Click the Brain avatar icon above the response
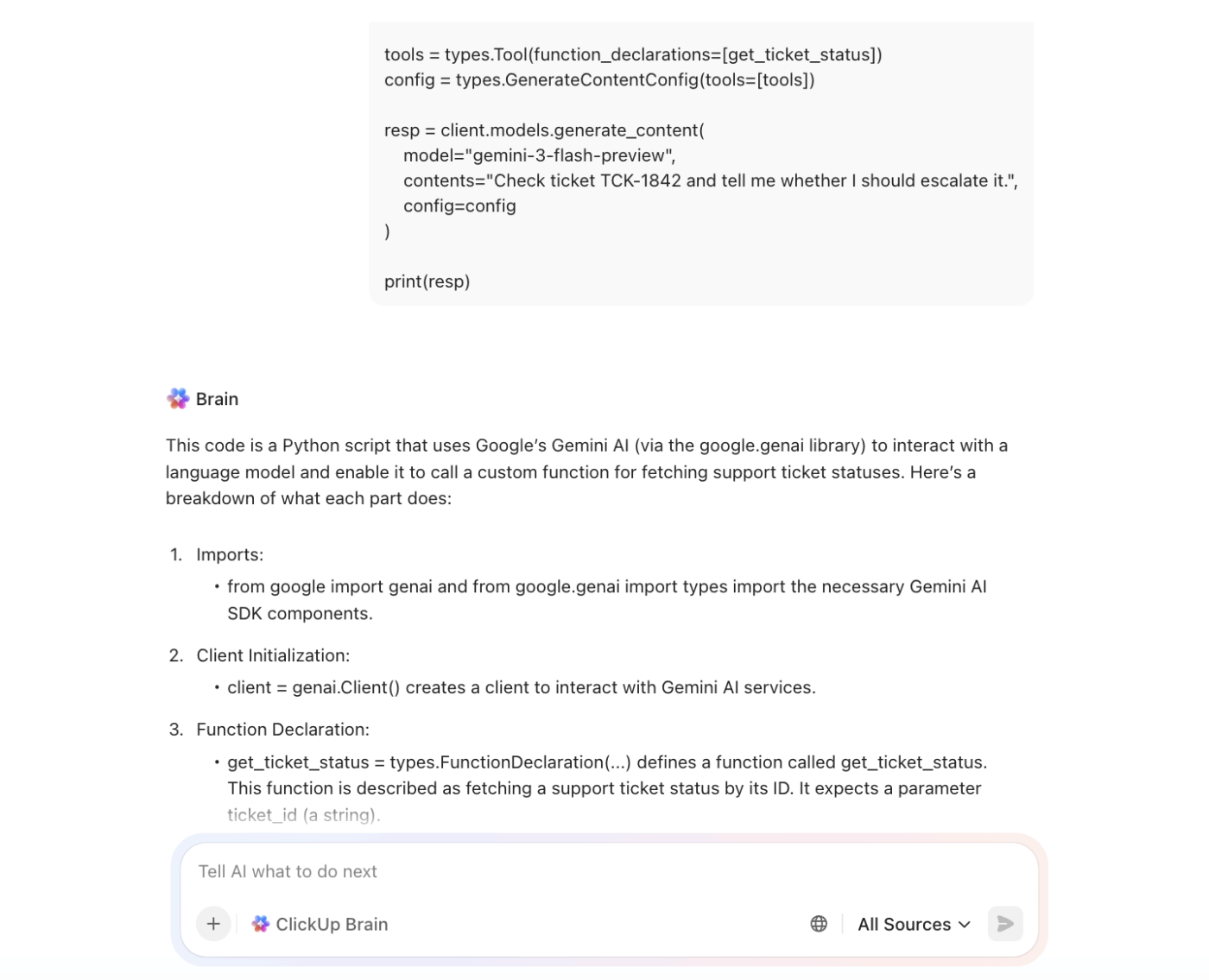Viewport: 1209px width, 980px height. [178, 399]
